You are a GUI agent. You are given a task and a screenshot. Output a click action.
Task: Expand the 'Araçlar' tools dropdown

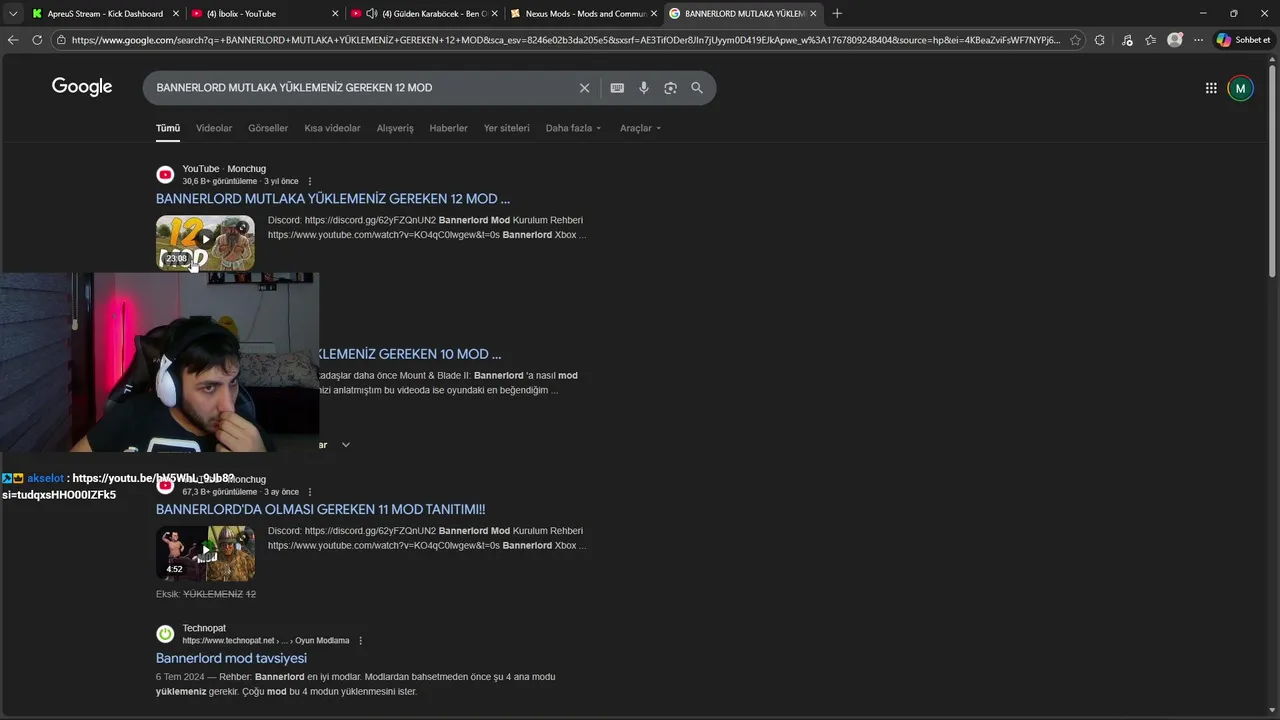641,128
